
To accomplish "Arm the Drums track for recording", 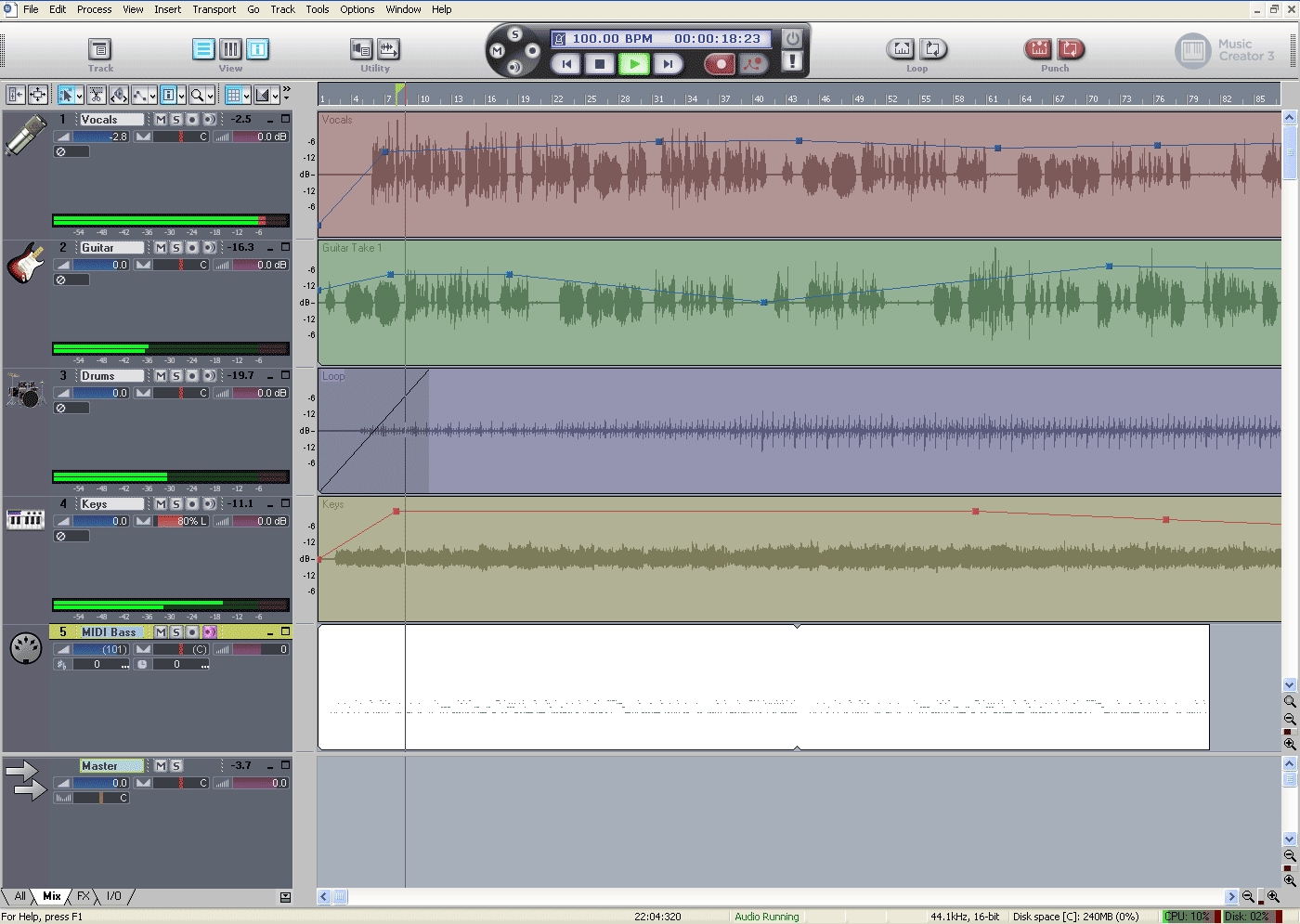I will pyautogui.click(x=192, y=376).
